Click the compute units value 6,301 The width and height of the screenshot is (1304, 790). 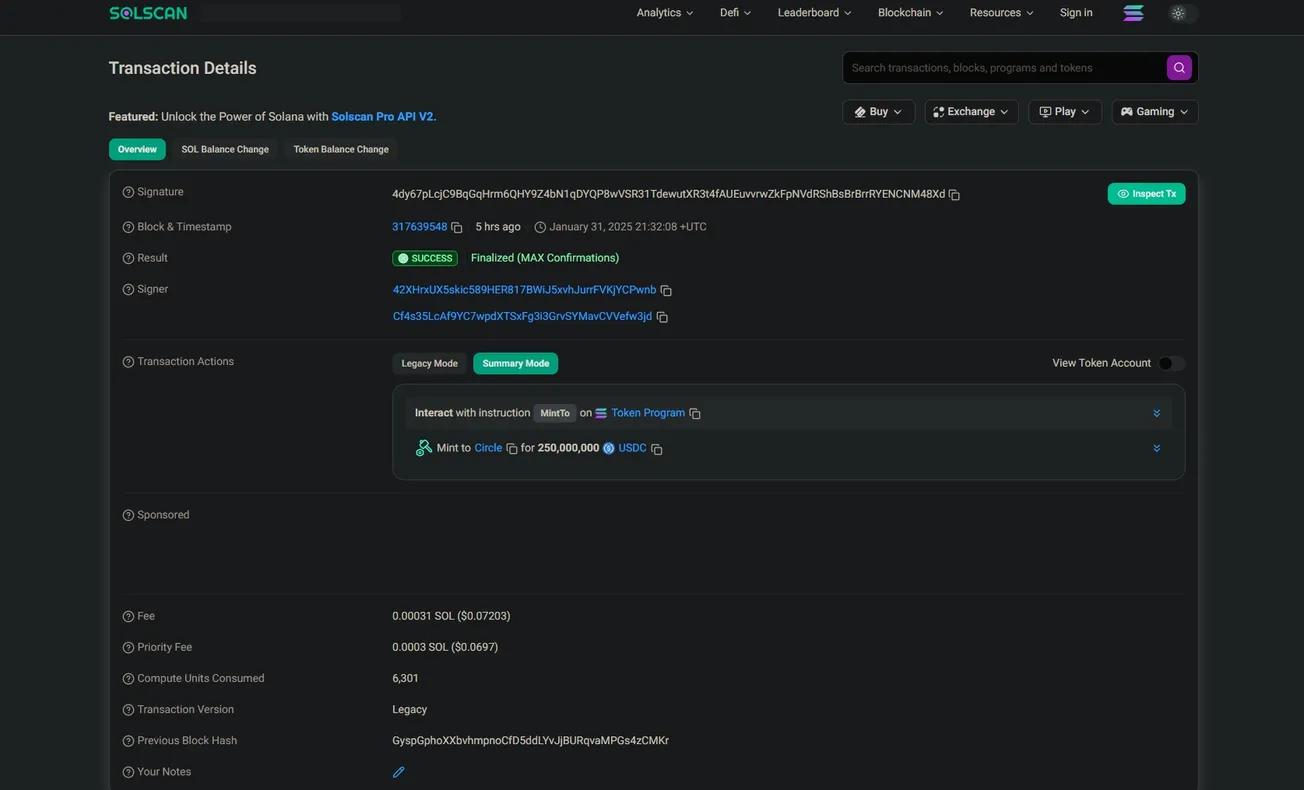405,678
